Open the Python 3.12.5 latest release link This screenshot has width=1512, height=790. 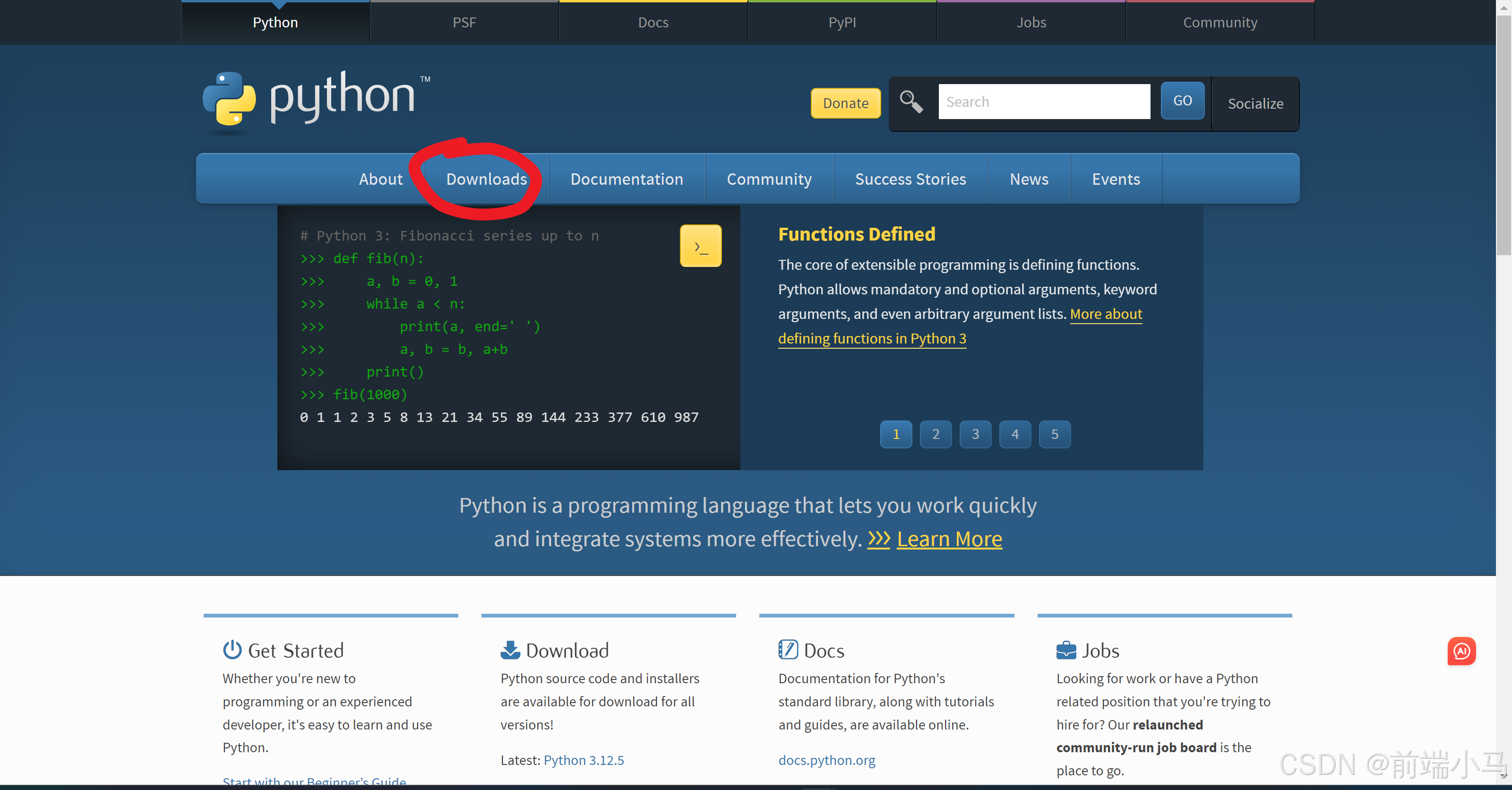(584, 760)
